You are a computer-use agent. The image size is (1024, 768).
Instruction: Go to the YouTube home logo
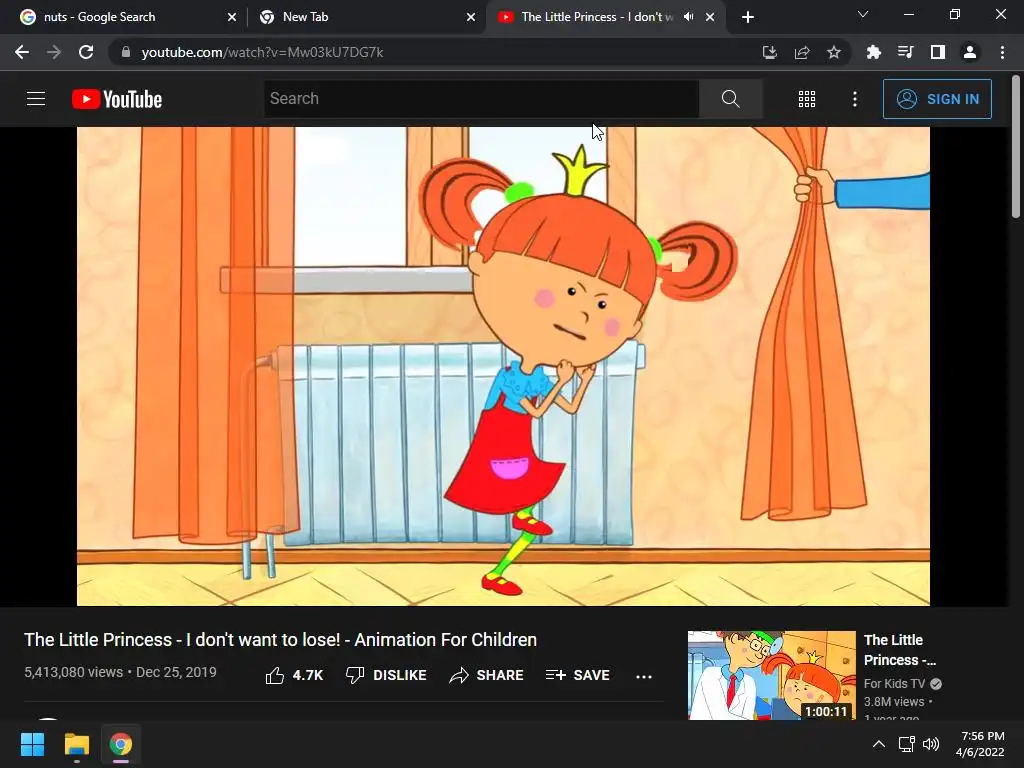pos(117,99)
